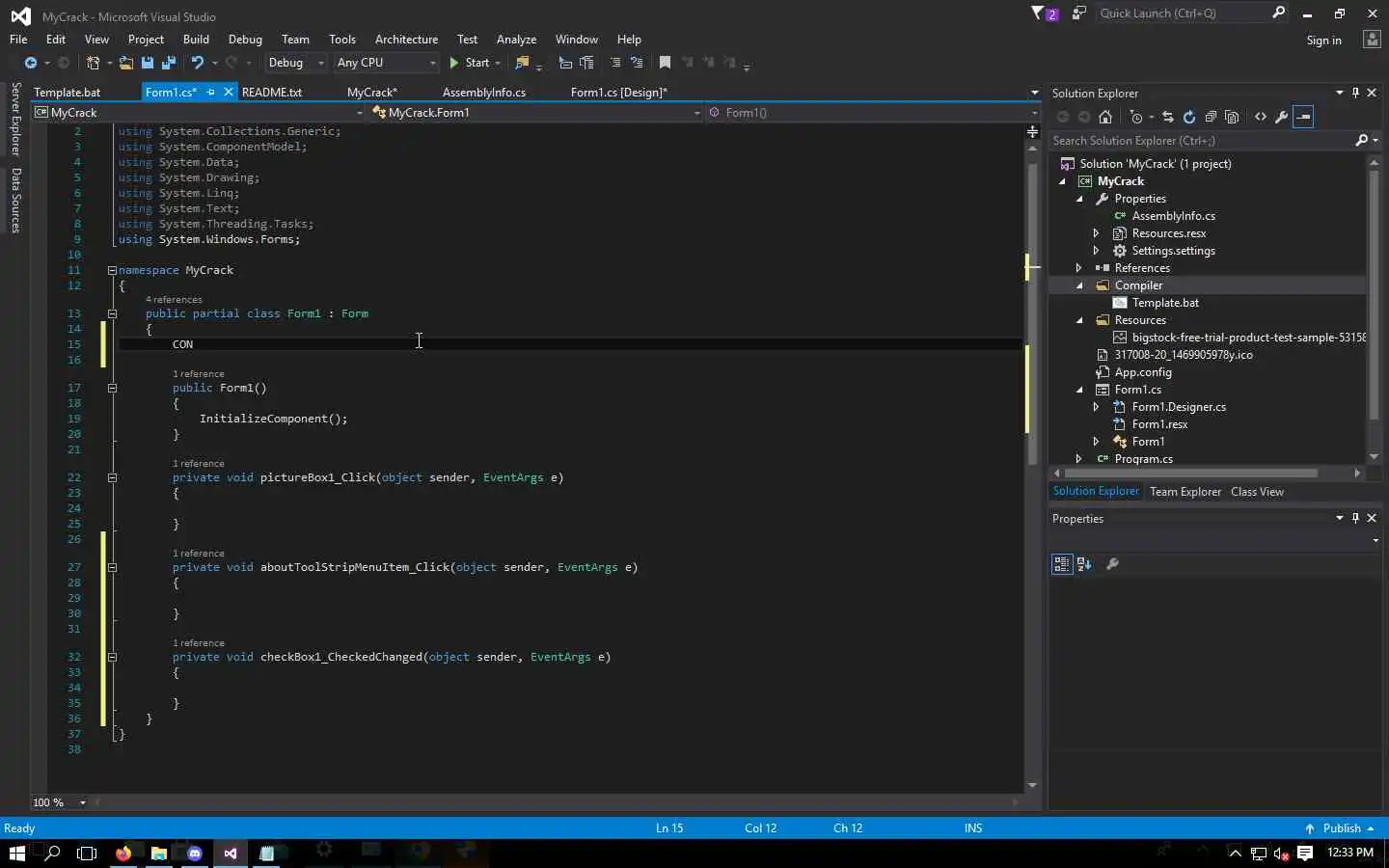Collapse All in Solution Explorer toolbar

[1211, 117]
